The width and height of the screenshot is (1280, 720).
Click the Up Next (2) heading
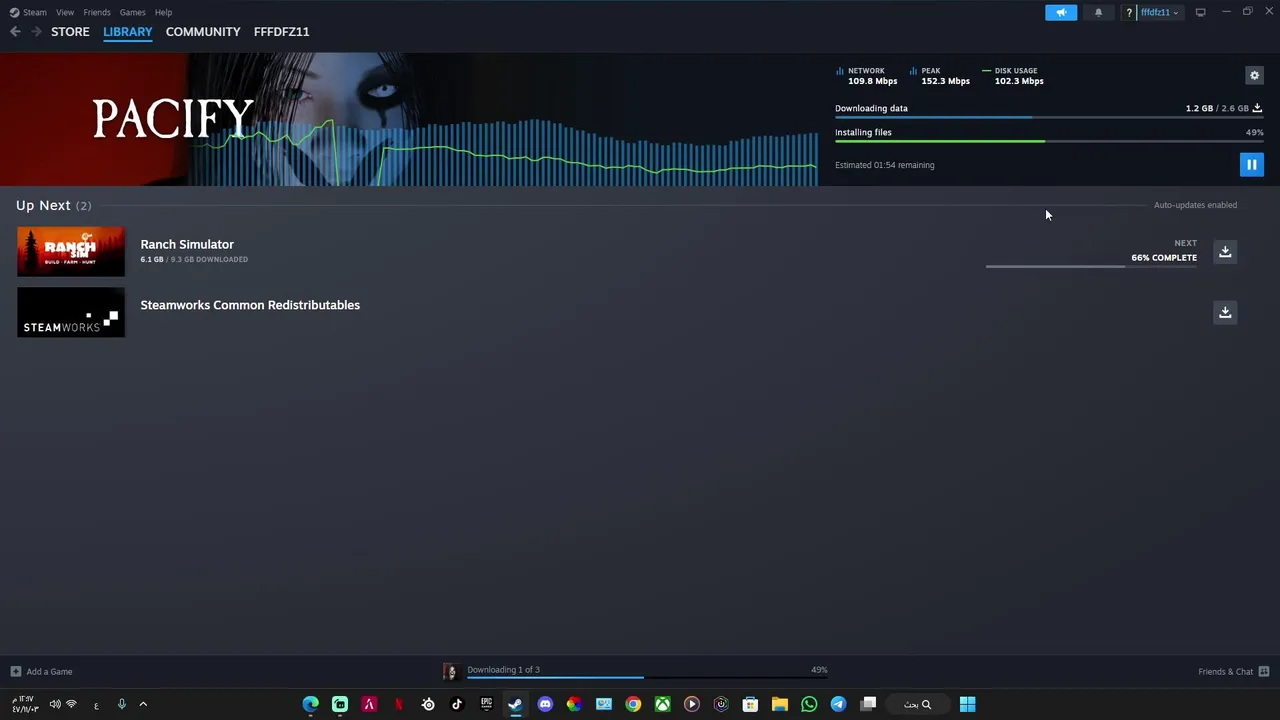pos(54,205)
